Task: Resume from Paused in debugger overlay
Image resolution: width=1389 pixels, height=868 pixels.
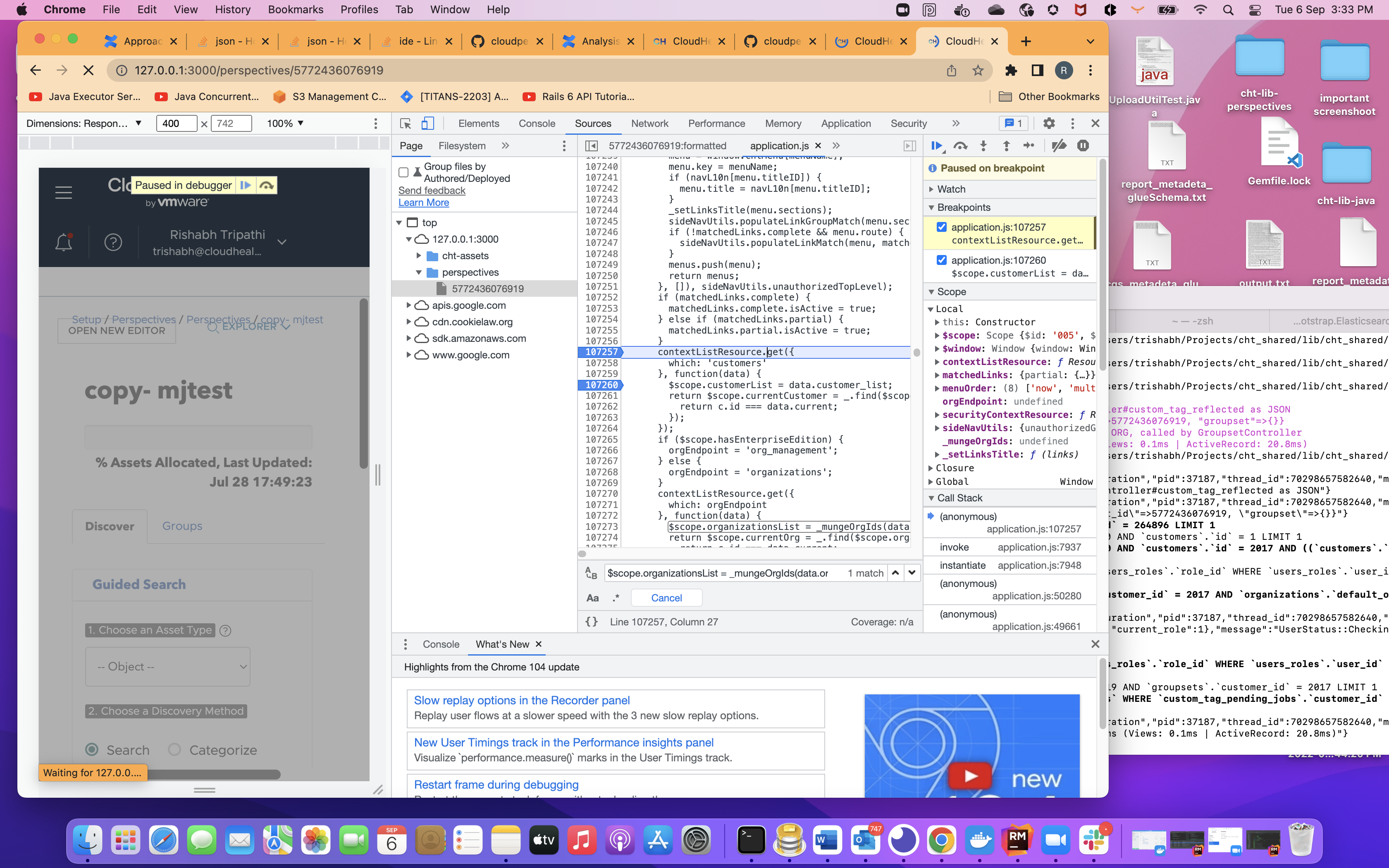Action: tap(245, 185)
